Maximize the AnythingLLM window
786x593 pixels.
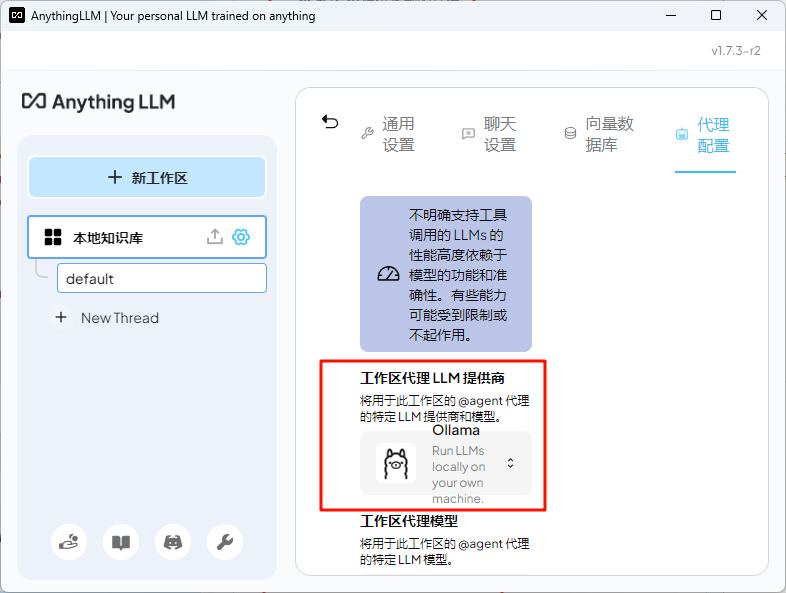(x=716, y=16)
